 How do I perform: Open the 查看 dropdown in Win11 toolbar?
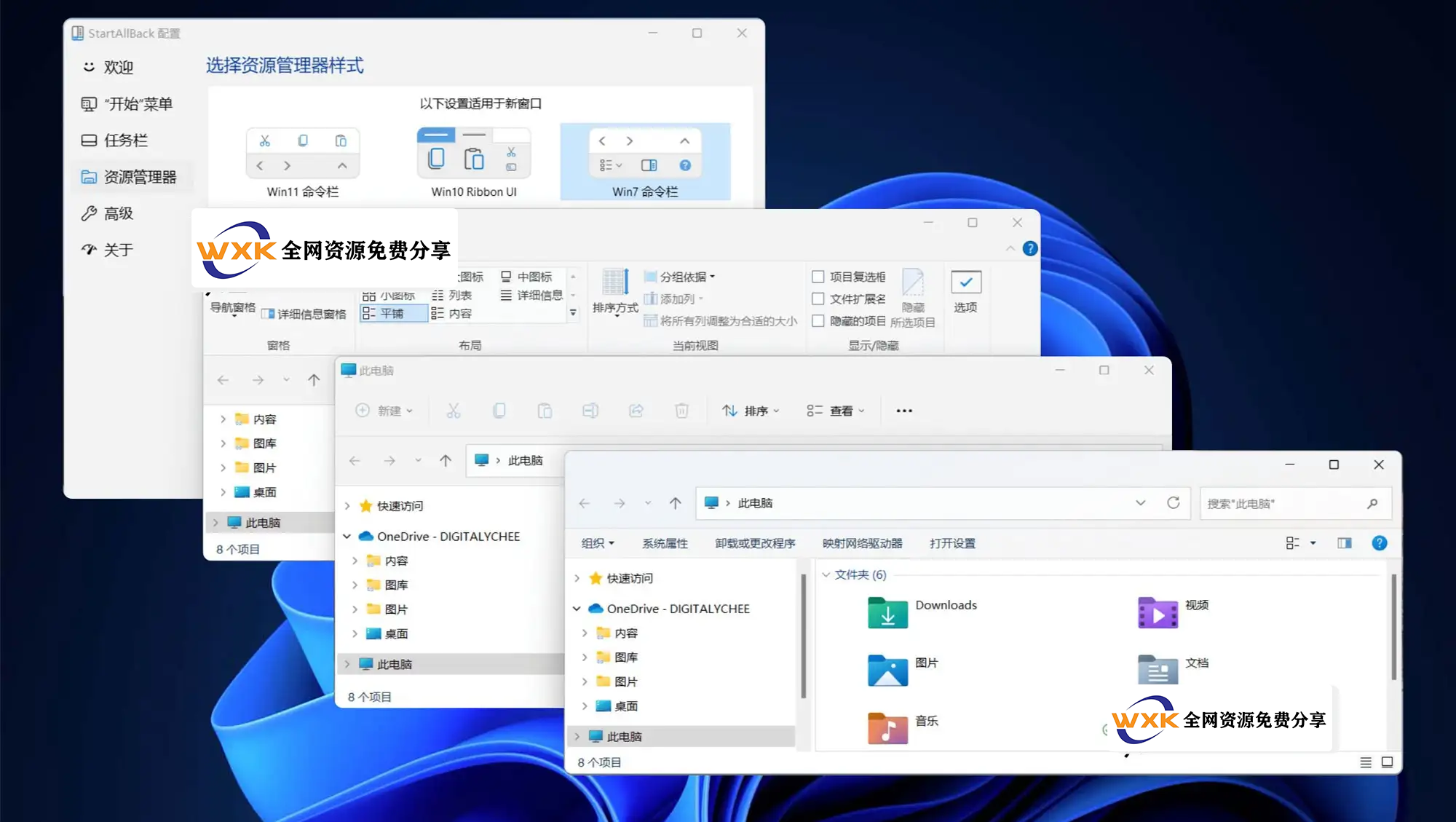836,411
